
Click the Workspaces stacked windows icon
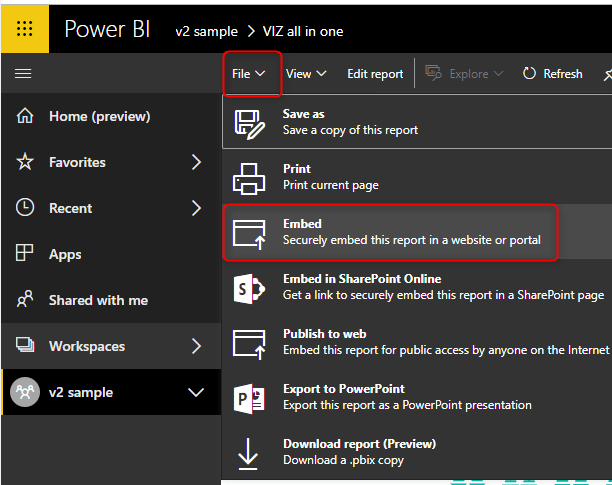click(25, 345)
